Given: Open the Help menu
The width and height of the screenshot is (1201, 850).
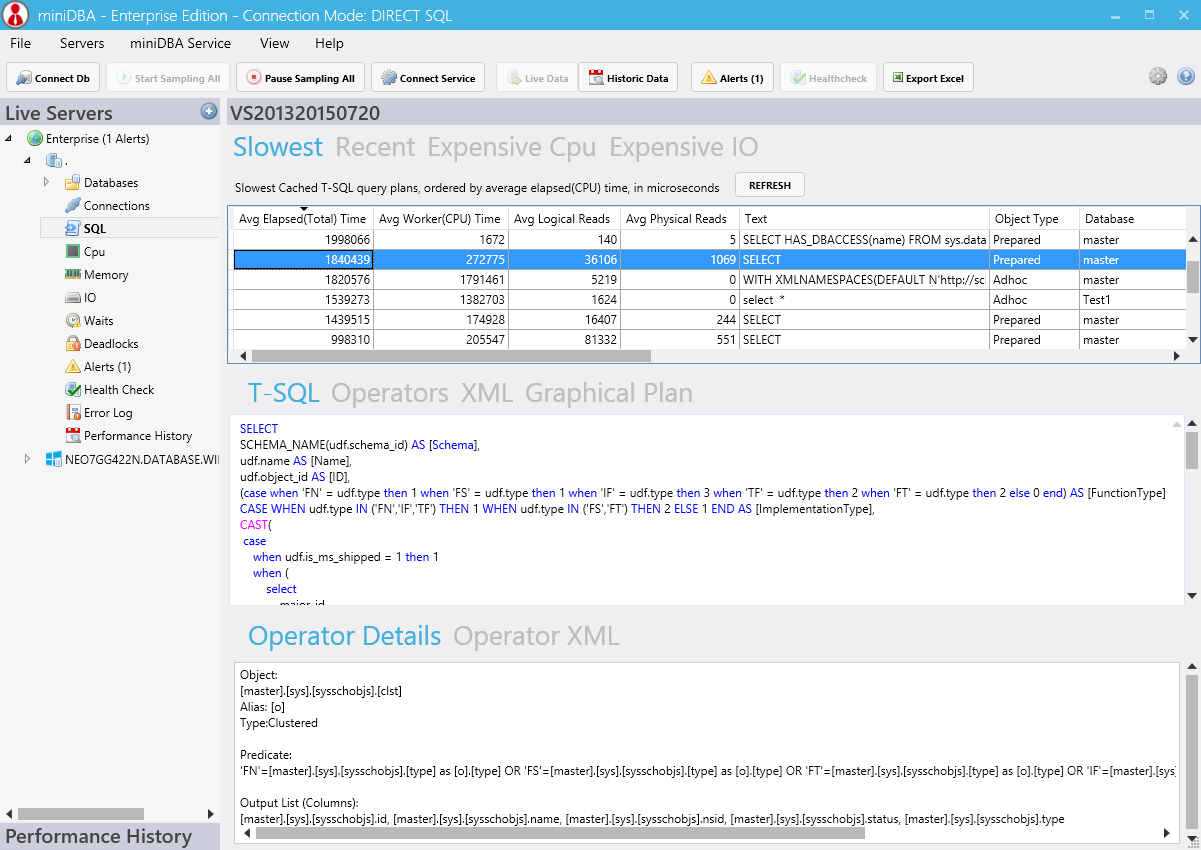Looking at the screenshot, I should tap(329, 43).
